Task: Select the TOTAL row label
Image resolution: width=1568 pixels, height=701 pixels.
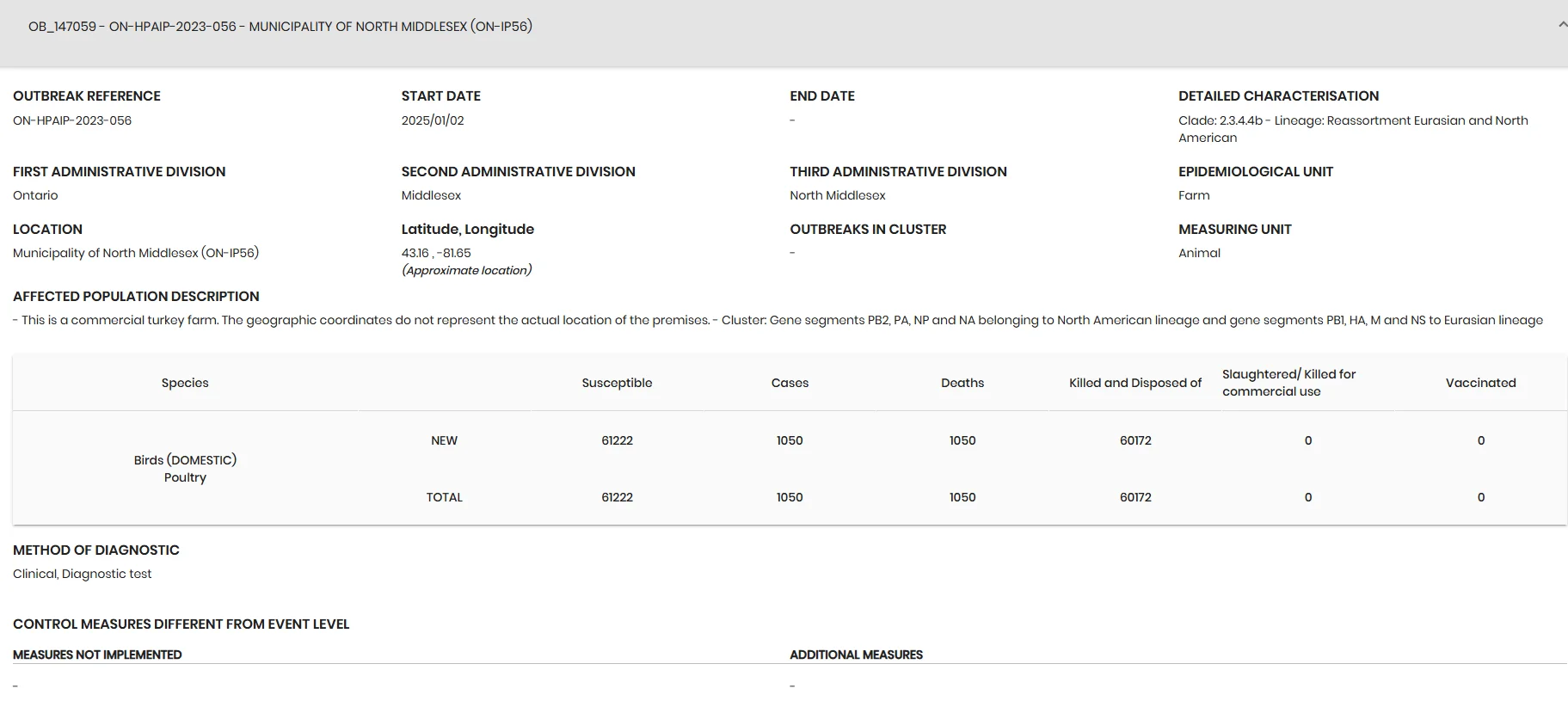Action: pos(444,497)
